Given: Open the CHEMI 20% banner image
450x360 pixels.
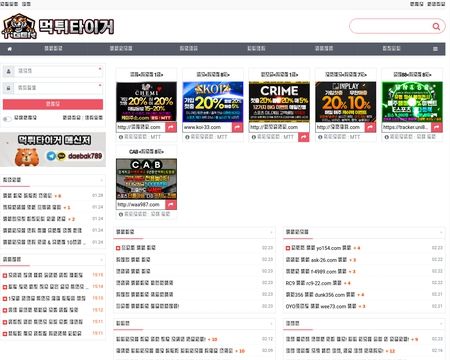Looking at the screenshot, I should [146, 102].
